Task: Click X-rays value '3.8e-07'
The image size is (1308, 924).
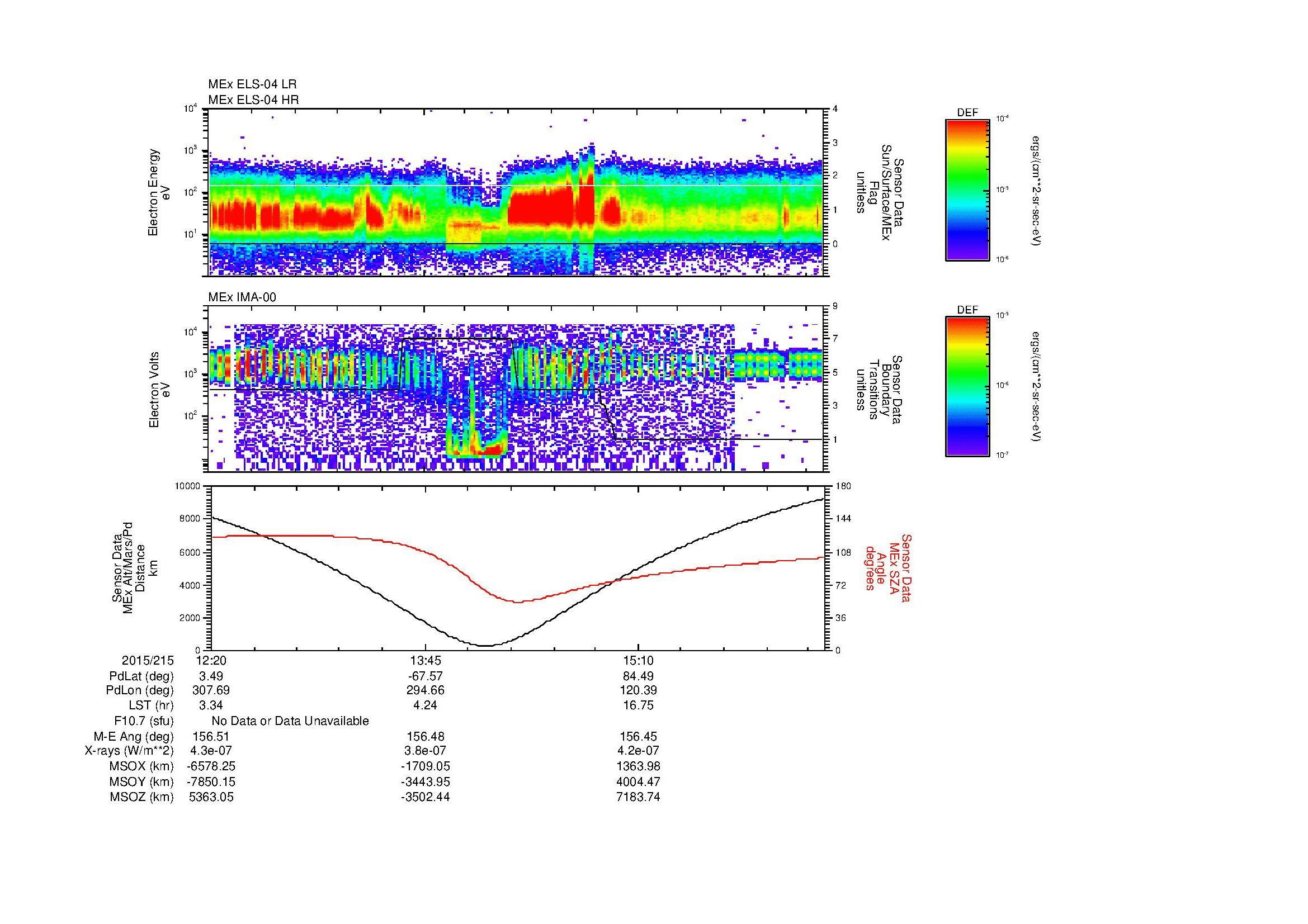Action: coord(425,751)
